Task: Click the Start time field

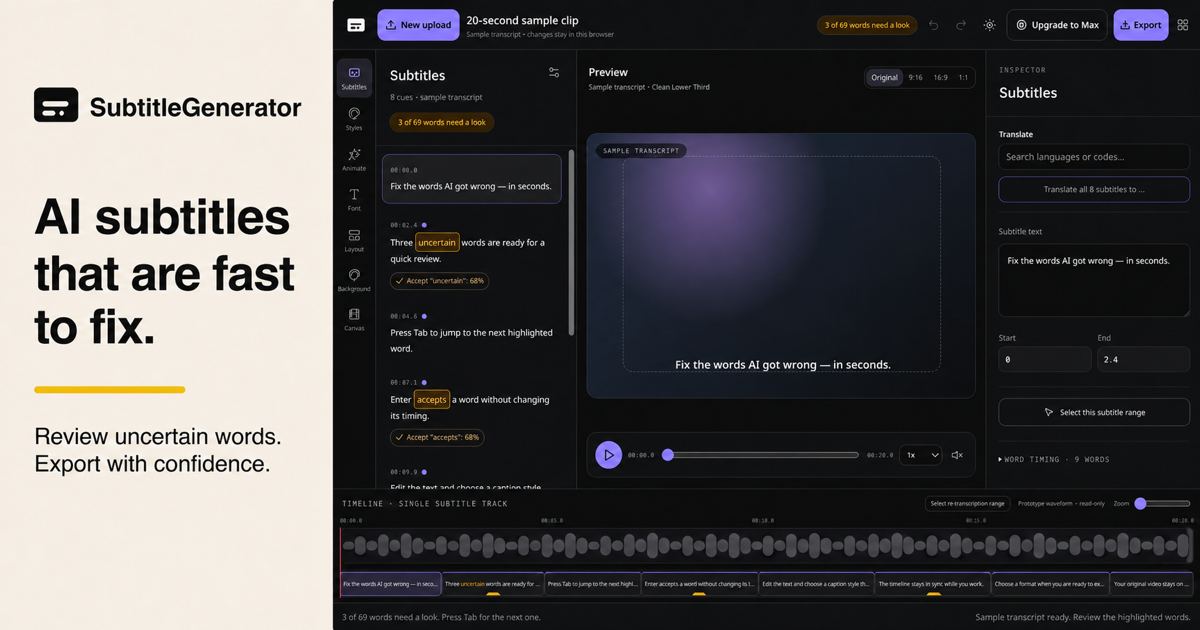Action: (x=1045, y=359)
